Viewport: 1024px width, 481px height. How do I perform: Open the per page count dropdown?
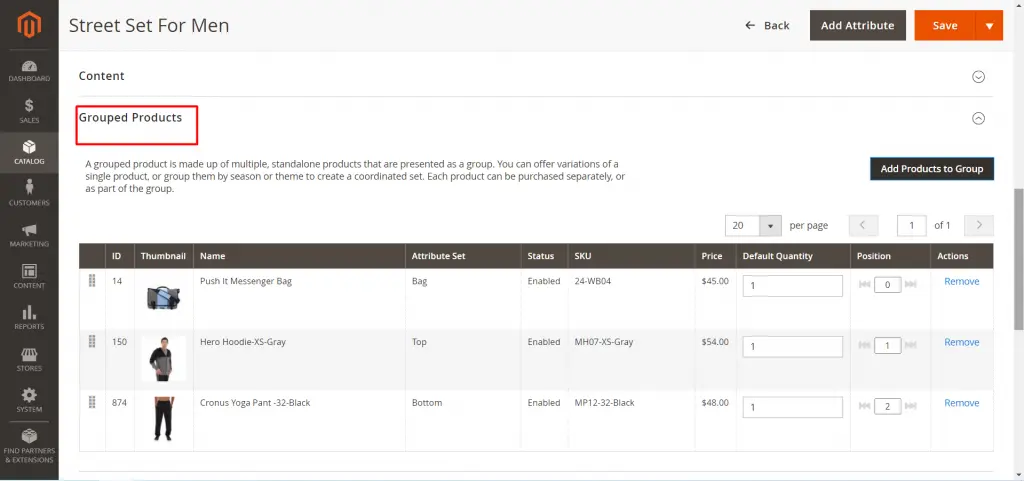pos(771,225)
